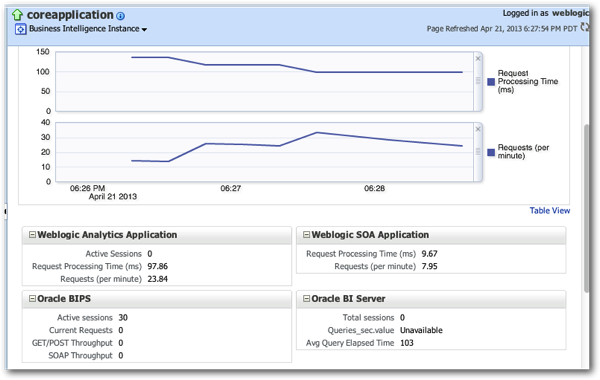Image resolution: width=600 pixels, height=380 pixels.
Task: Select the Request Processing Time legend swatch
Action: click(x=491, y=82)
